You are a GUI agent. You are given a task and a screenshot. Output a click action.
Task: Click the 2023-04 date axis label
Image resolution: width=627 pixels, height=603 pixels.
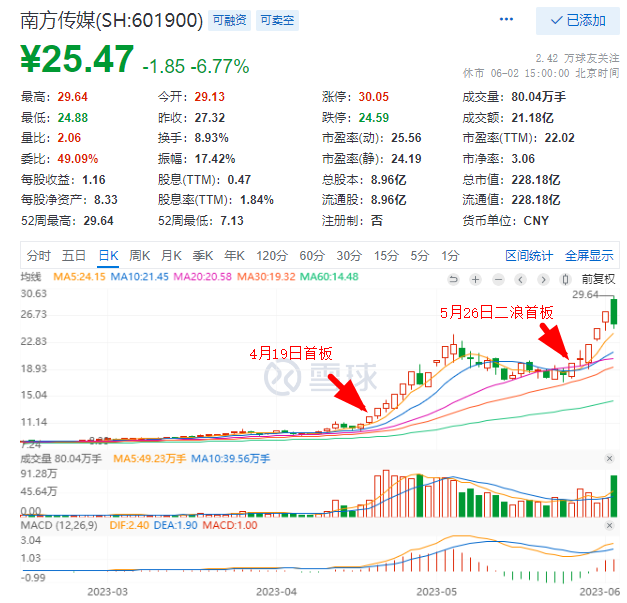pyautogui.click(x=276, y=591)
